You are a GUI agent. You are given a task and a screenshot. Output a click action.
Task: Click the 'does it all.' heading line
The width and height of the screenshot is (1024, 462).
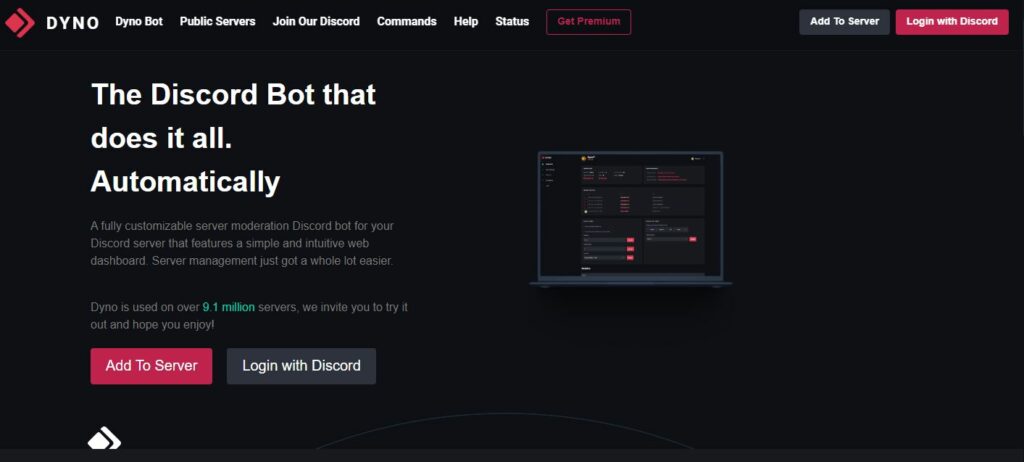[161, 138]
